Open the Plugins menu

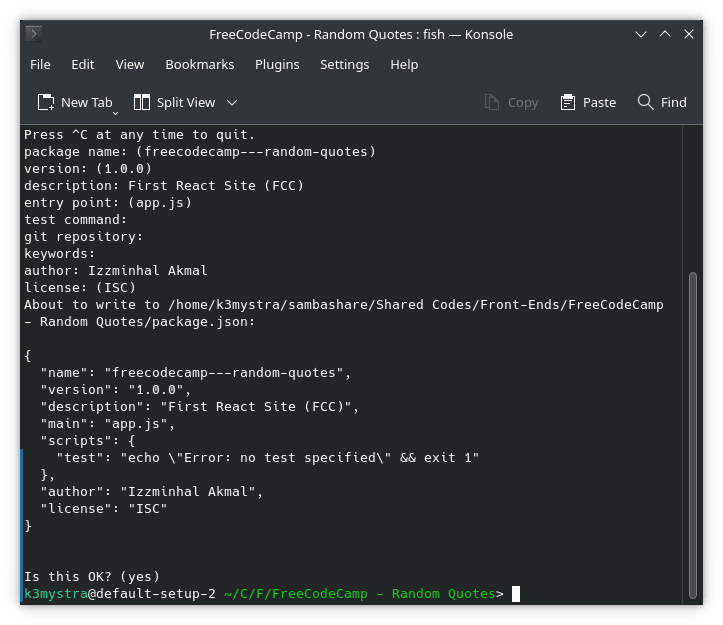[277, 65]
